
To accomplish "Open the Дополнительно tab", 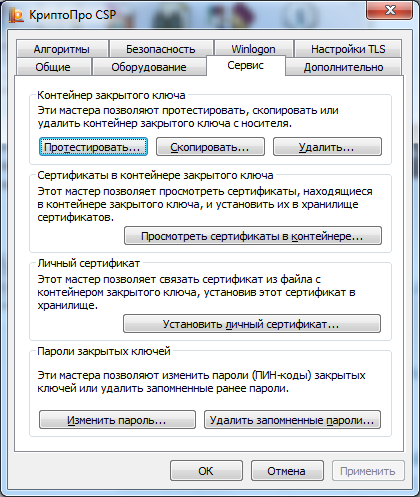I will pos(344,67).
